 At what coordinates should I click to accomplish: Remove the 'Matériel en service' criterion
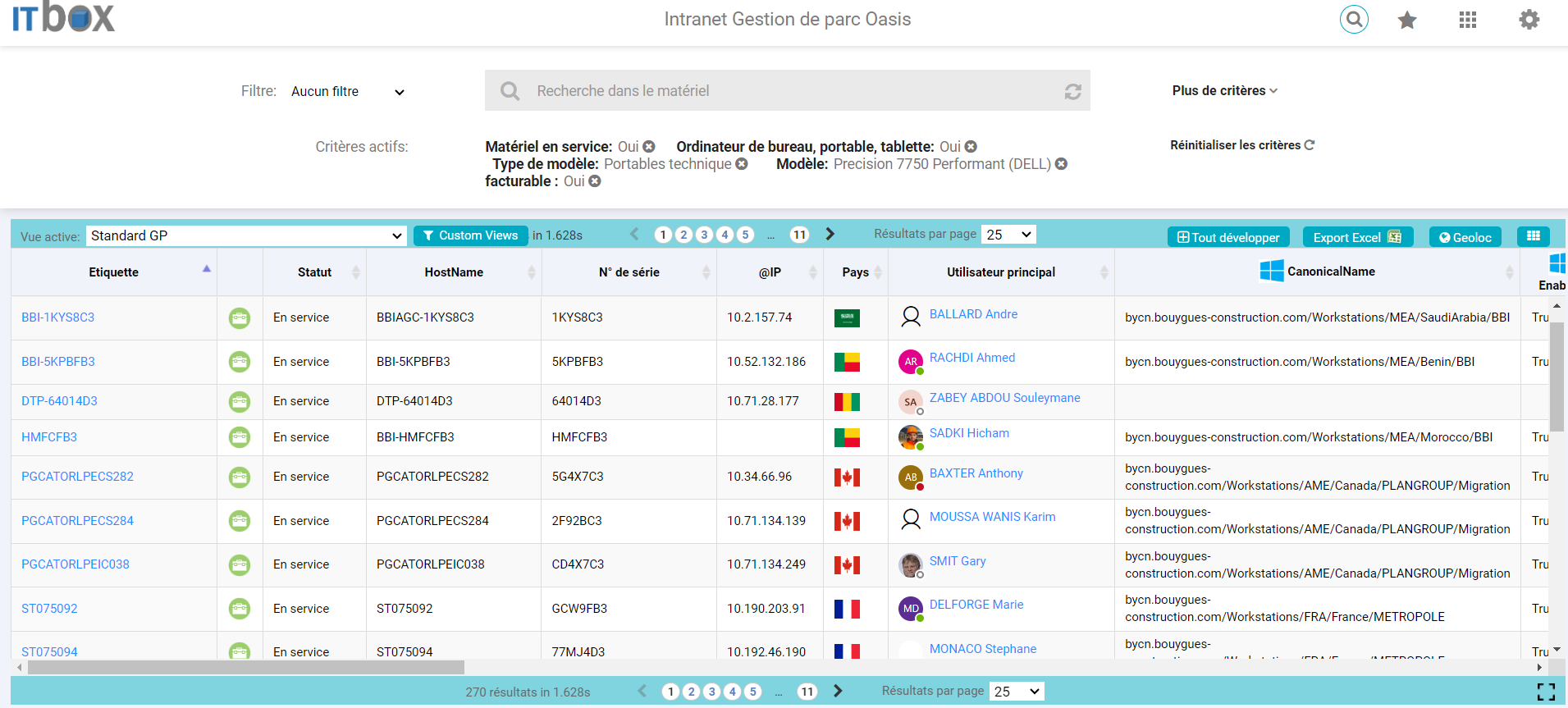(x=649, y=147)
